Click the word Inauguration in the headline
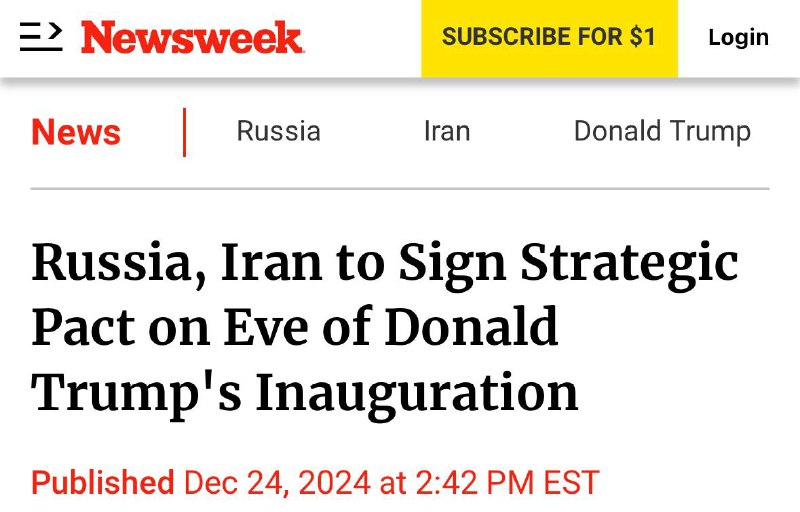This screenshot has width=800, height=512. coord(417,391)
